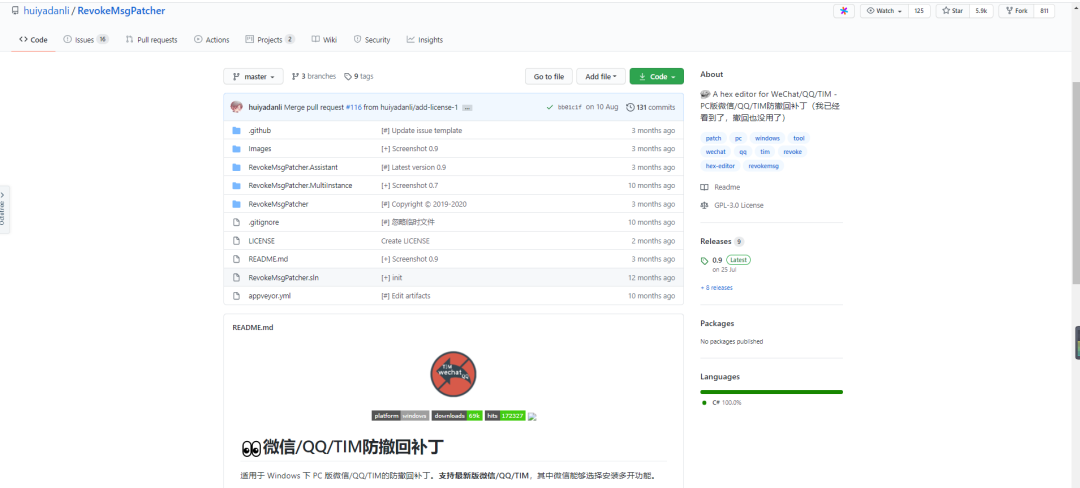Open the '+ 8 releases' link
Screen dimensions: 1080x488
click(x=716, y=287)
